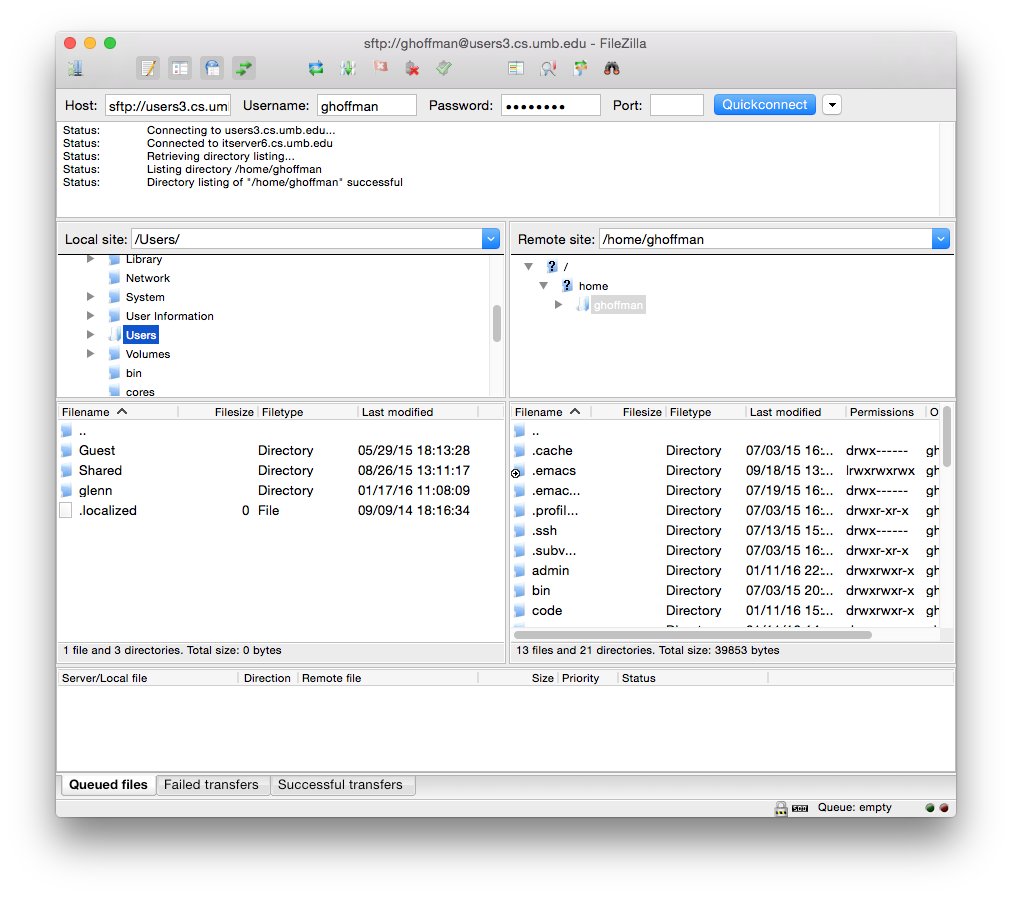Expand the System folder in local tree
Screen dimensions: 1012x897
point(90,297)
